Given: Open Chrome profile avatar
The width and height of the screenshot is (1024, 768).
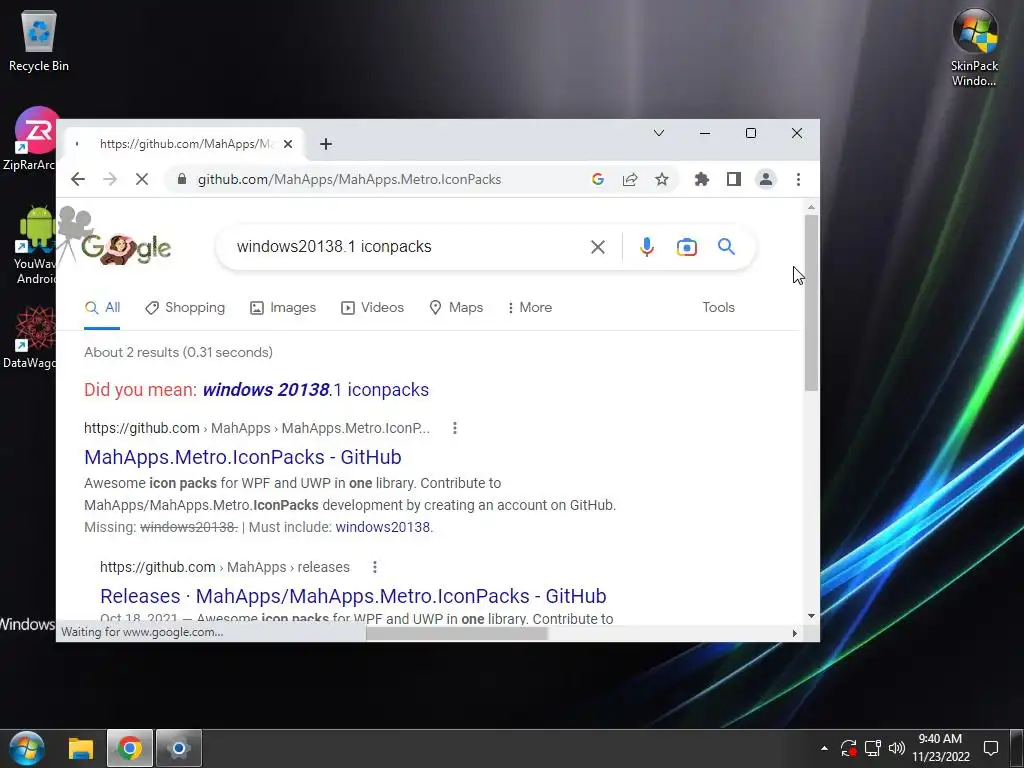Looking at the screenshot, I should (765, 179).
